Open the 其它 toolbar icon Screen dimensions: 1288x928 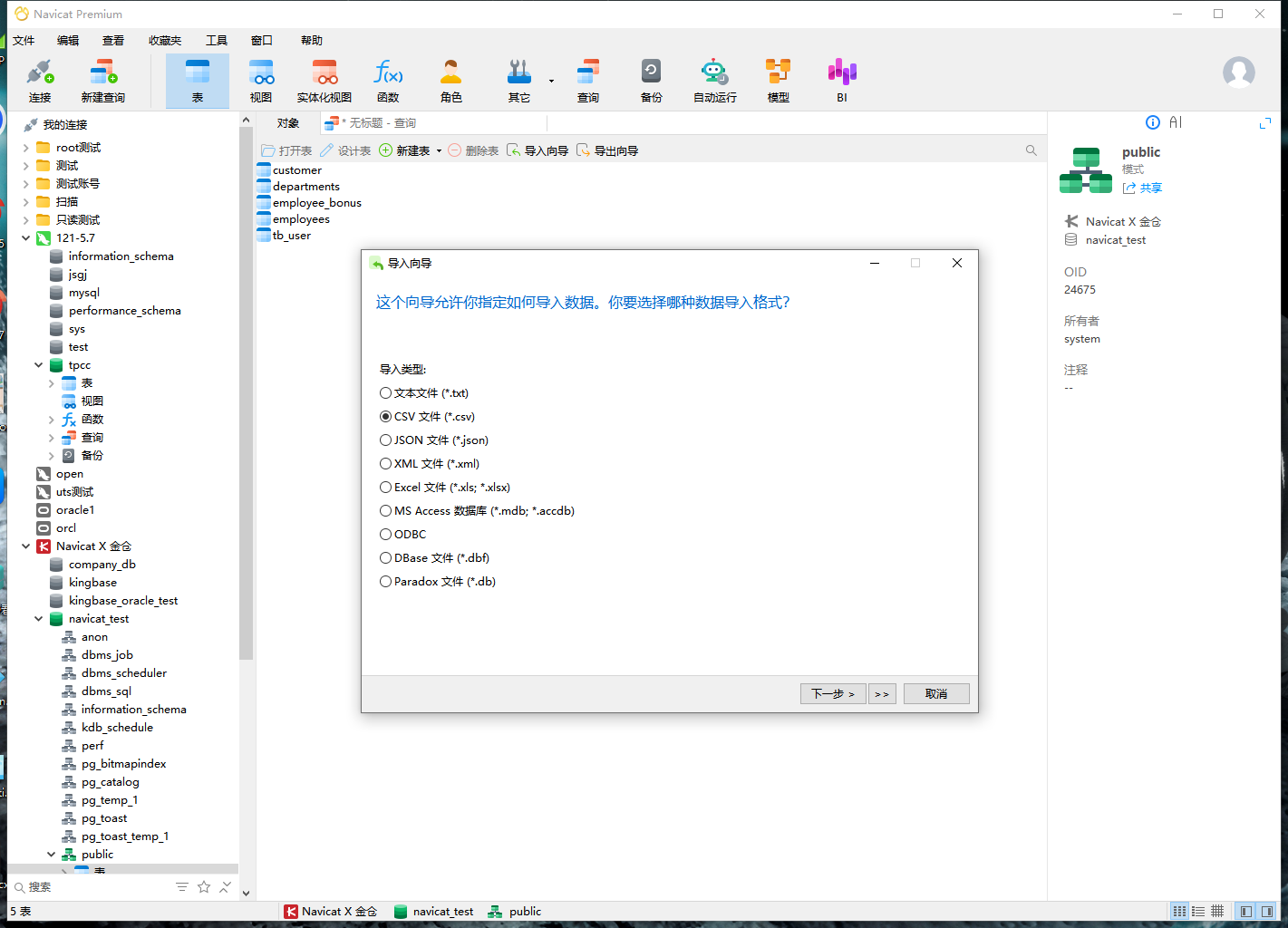point(519,81)
